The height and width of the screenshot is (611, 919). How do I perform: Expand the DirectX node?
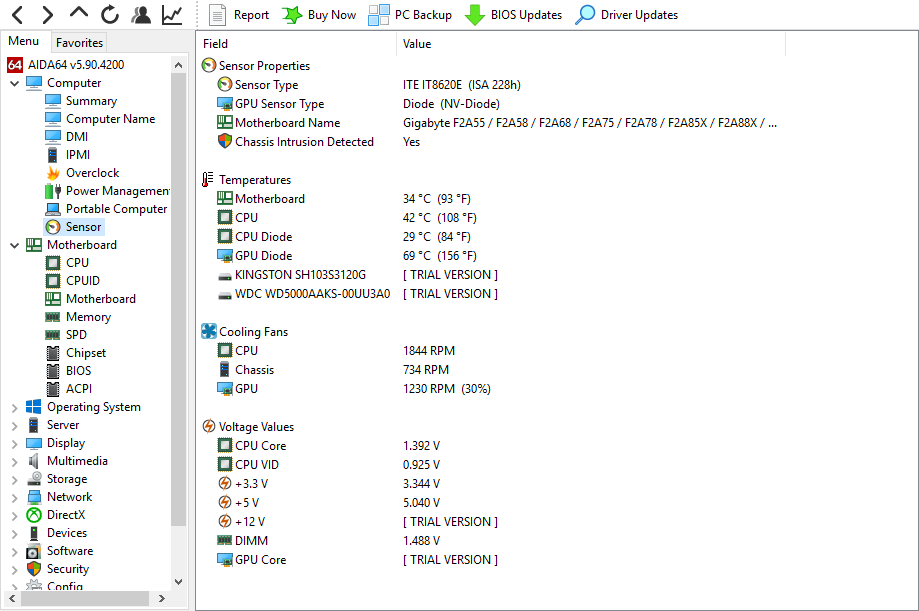(x=15, y=515)
